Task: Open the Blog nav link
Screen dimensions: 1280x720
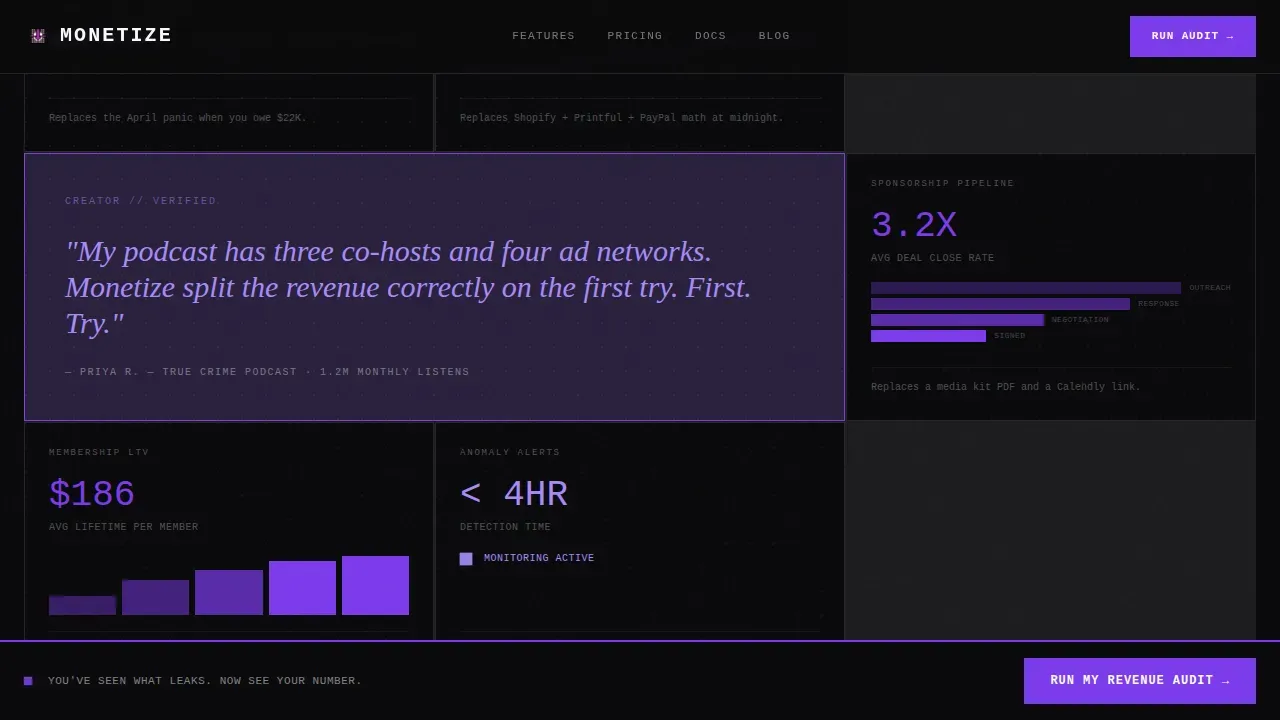Action: coord(774,36)
